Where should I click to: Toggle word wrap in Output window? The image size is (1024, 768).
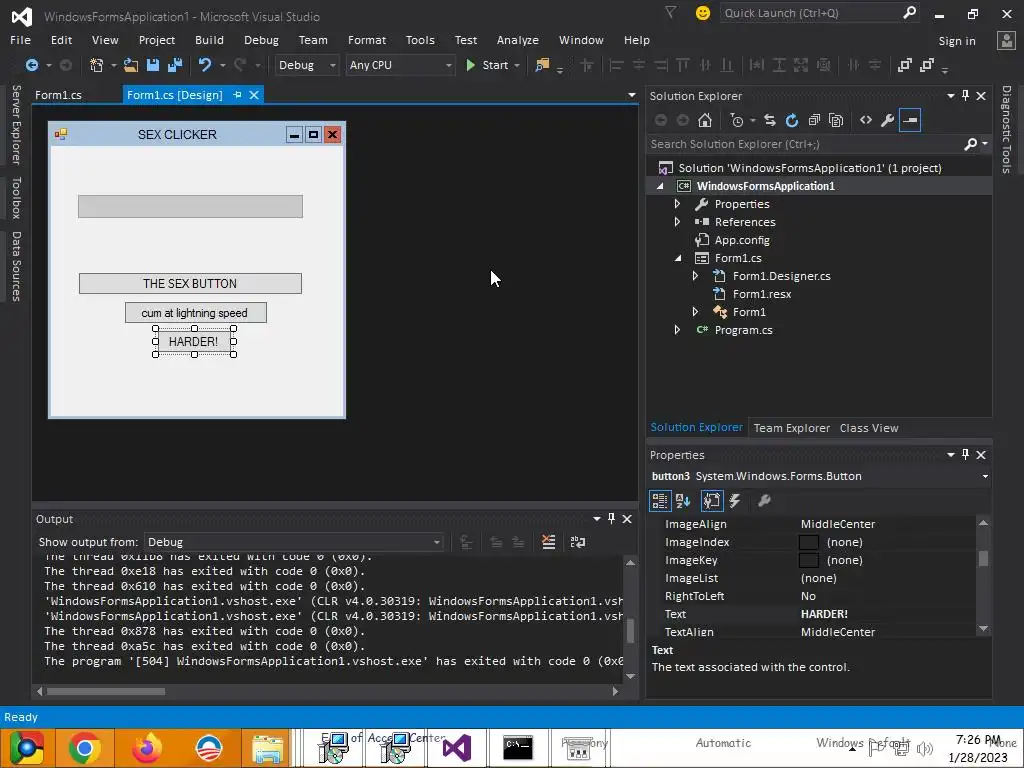pyautogui.click(x=578, y=542)
